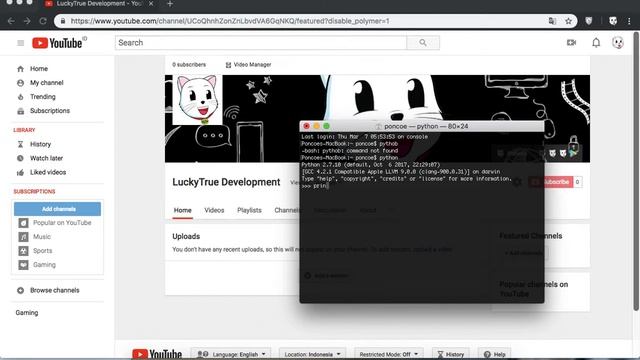Click the Uploads section heading
This screenshot has width=640, height=360.
pos(186,236)
